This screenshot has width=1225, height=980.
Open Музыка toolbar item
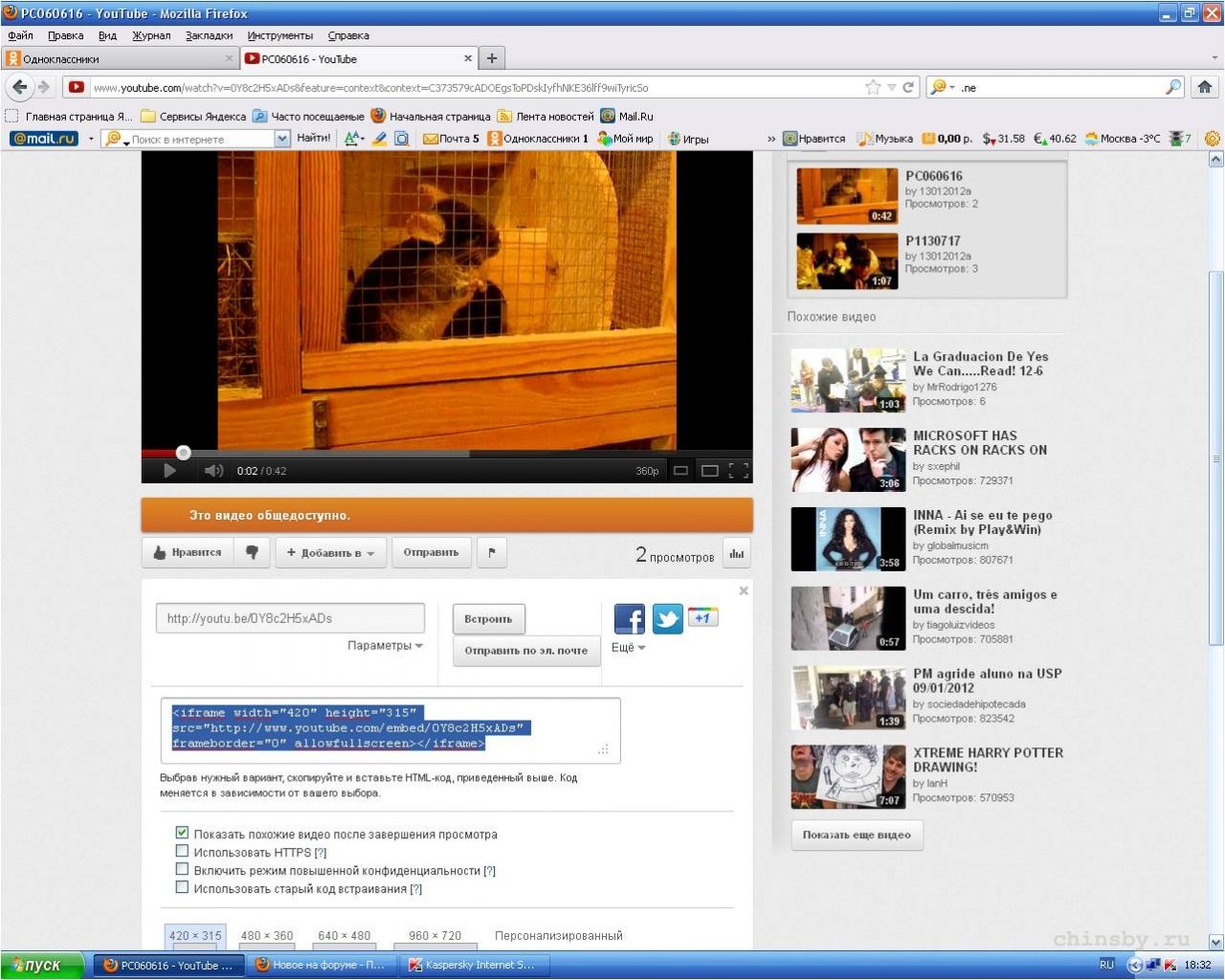(885, 139)
